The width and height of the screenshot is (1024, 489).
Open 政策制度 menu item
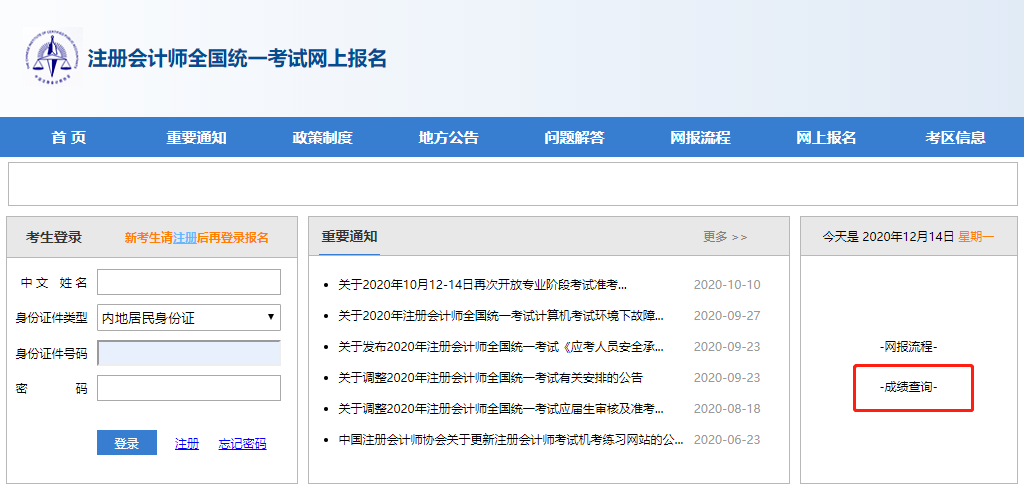coord(322,138)
